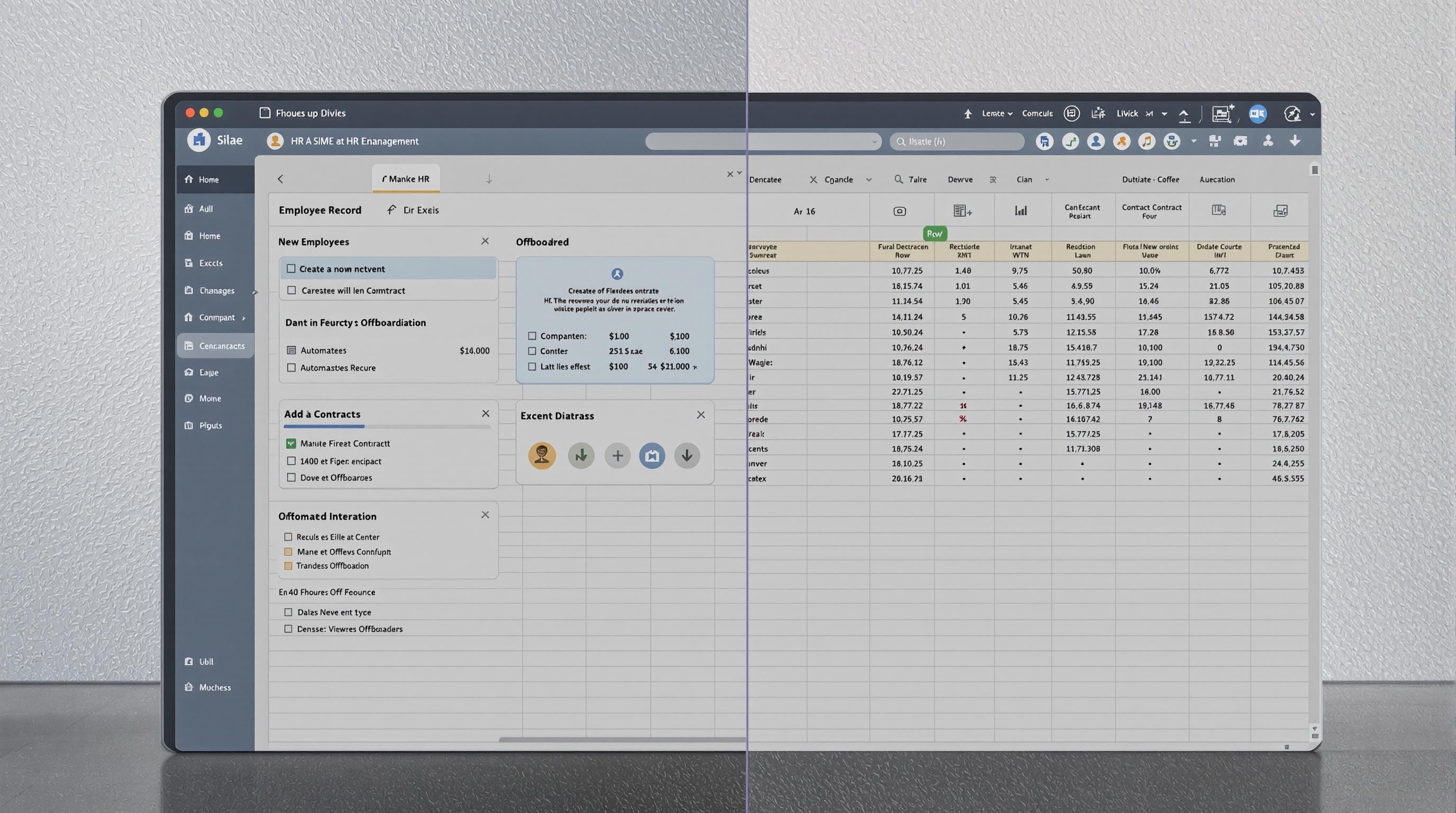Image resolution: width=1456 pixels, height=813 pixels.
Task: Select Cencancacts in the sidebar
Action: pos(215,346)
